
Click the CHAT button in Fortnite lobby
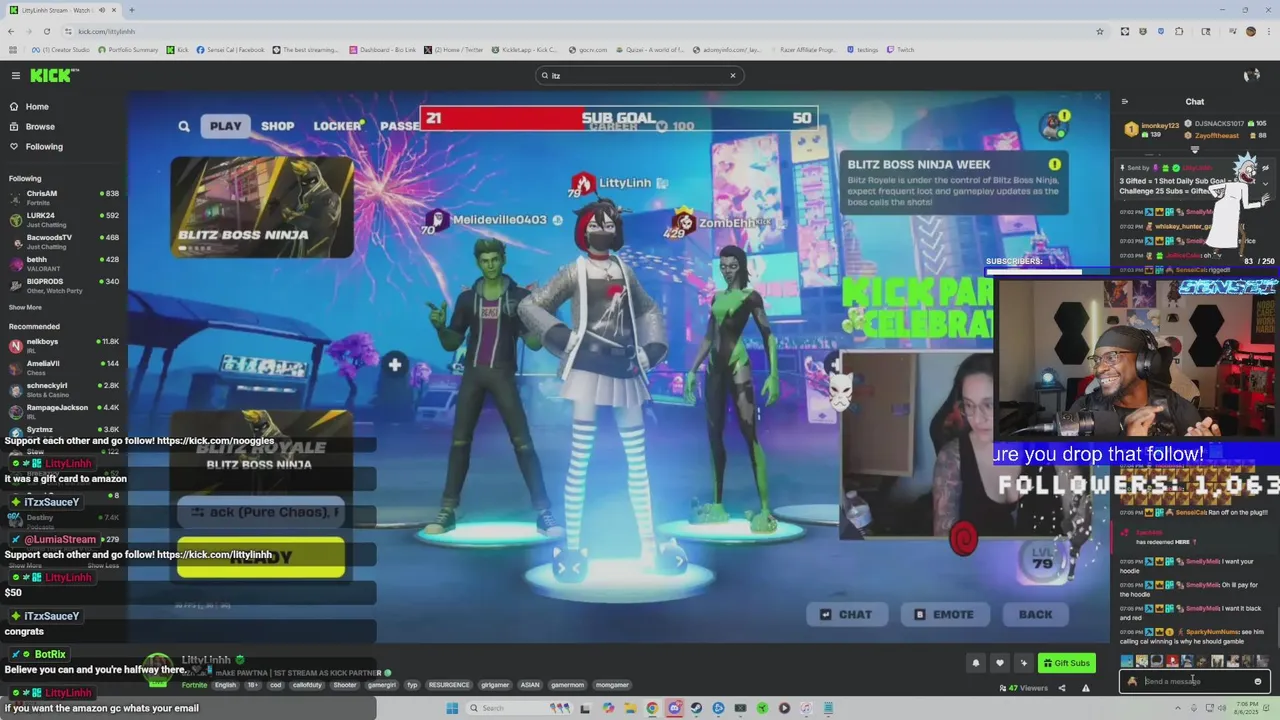click(847, 614)
